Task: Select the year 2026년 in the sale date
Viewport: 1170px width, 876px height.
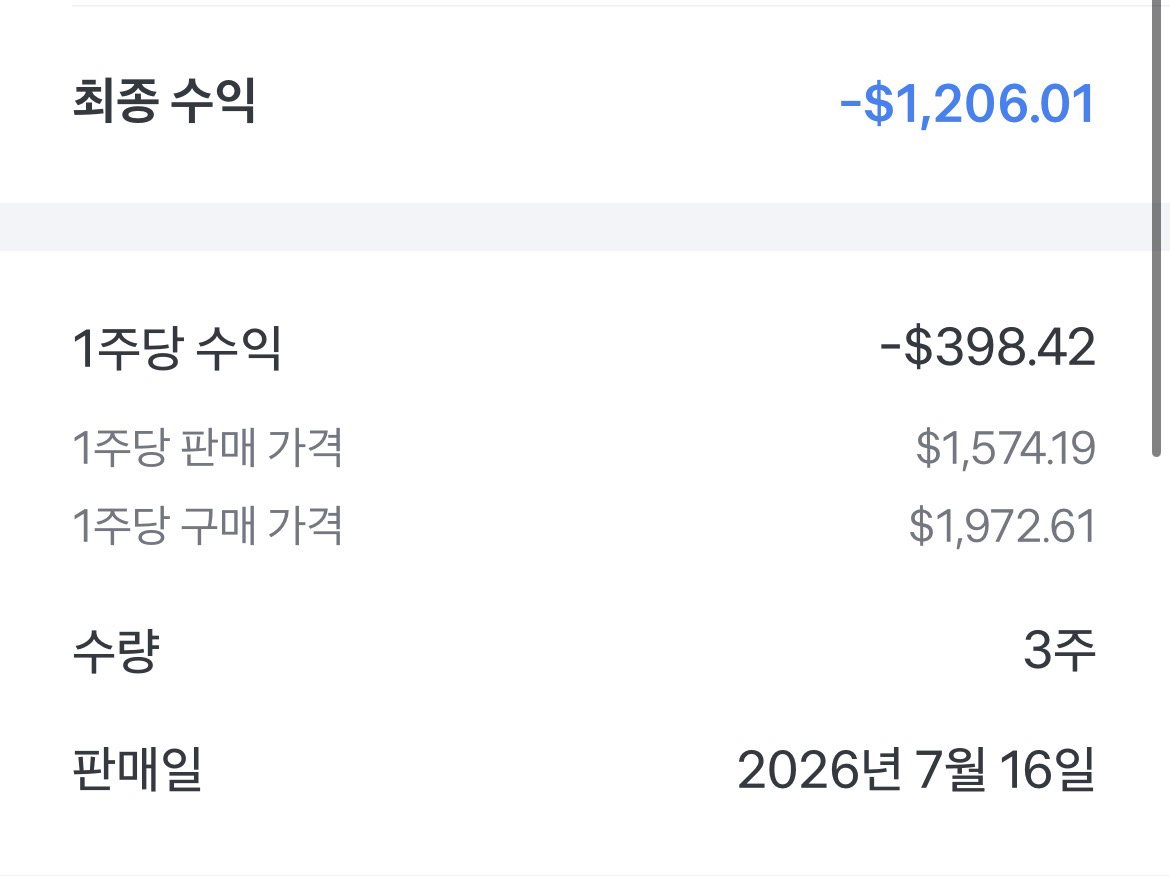Action: pyautogui.click(x=819, y=769)
